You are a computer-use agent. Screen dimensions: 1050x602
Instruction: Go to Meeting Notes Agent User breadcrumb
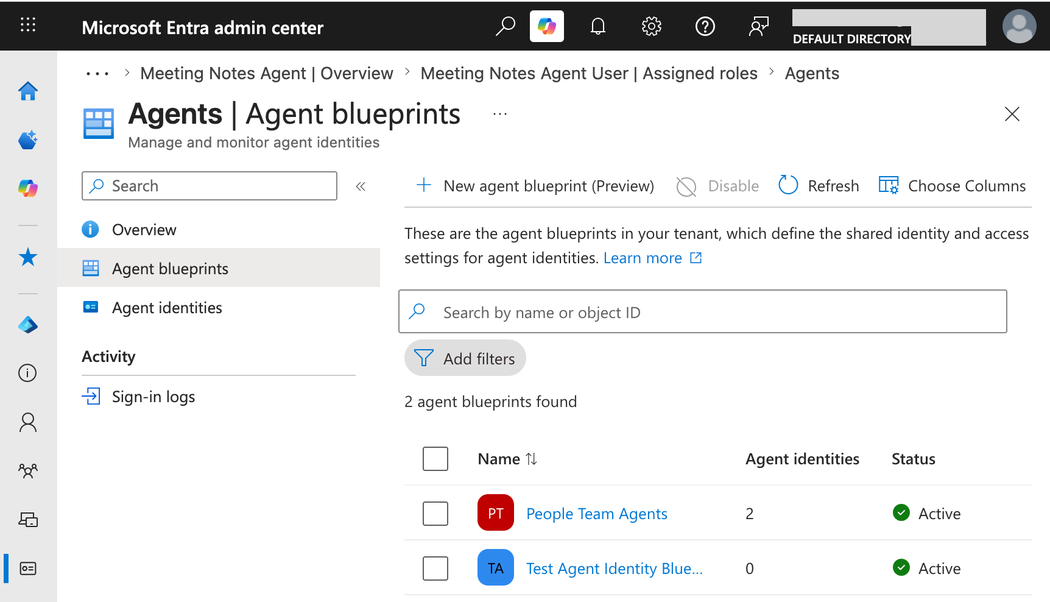coord(589,73)
